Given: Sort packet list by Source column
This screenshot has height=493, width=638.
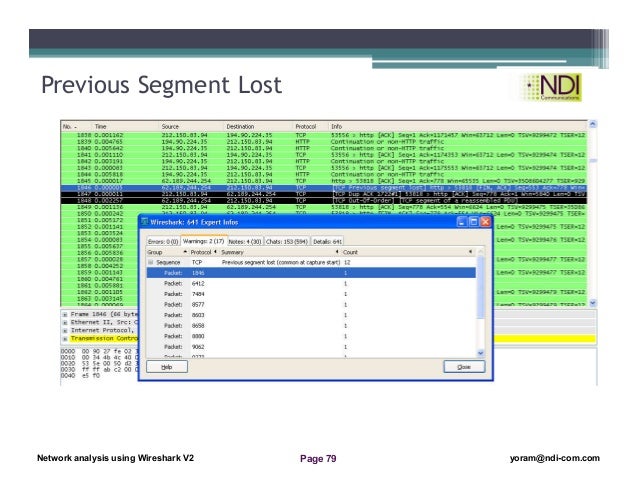Looking at the screenshot, I should pos(192,127).
